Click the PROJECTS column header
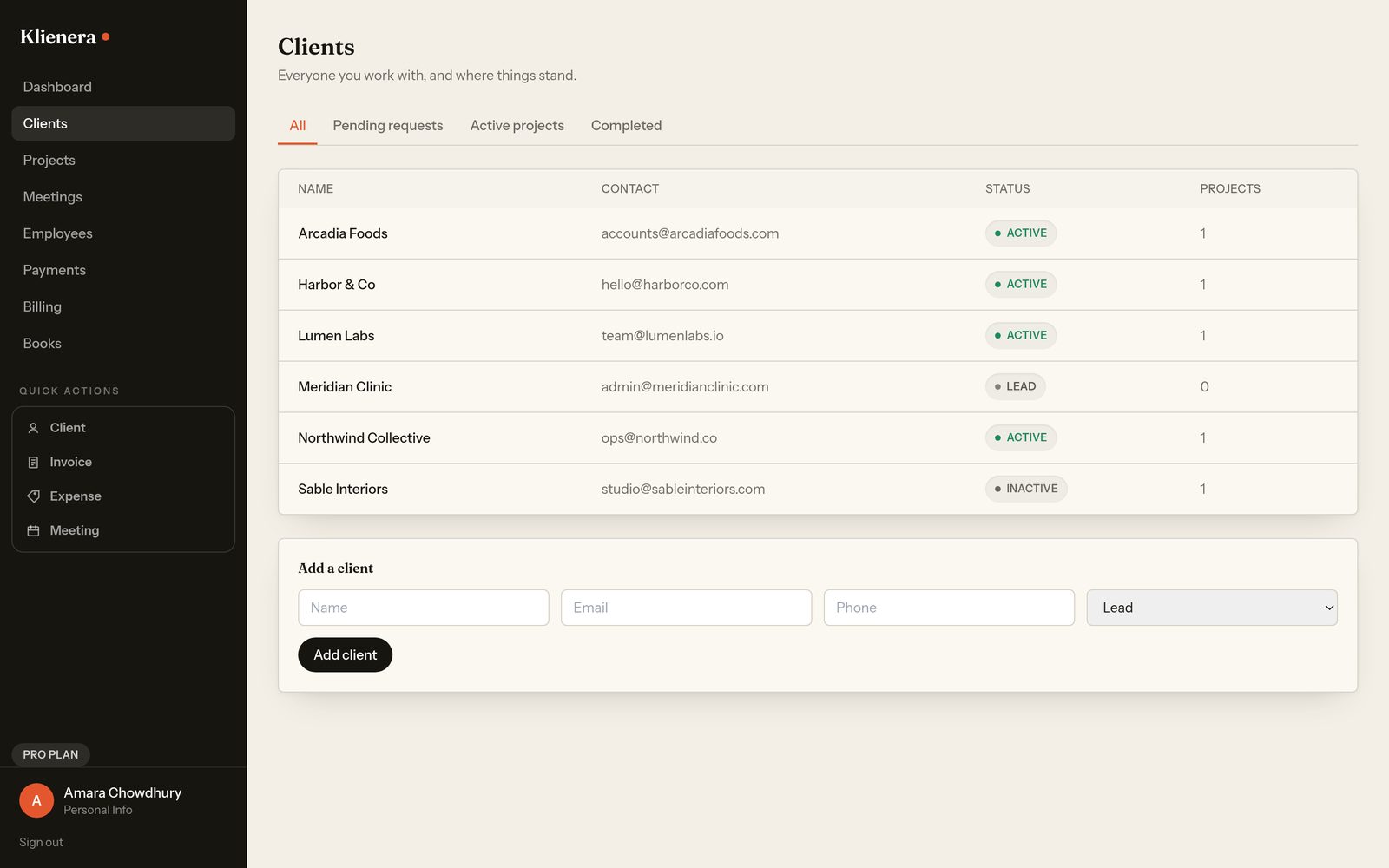1389x868 pixels. coord(1230,188)
